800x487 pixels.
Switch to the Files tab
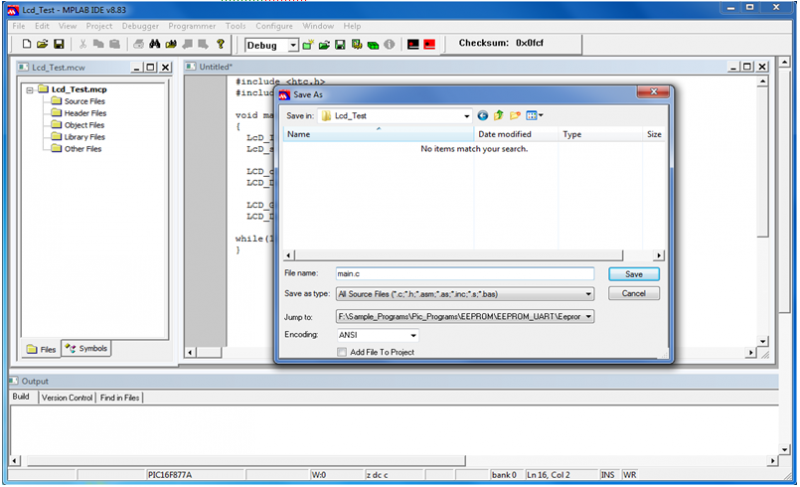(x=41, y=349)
